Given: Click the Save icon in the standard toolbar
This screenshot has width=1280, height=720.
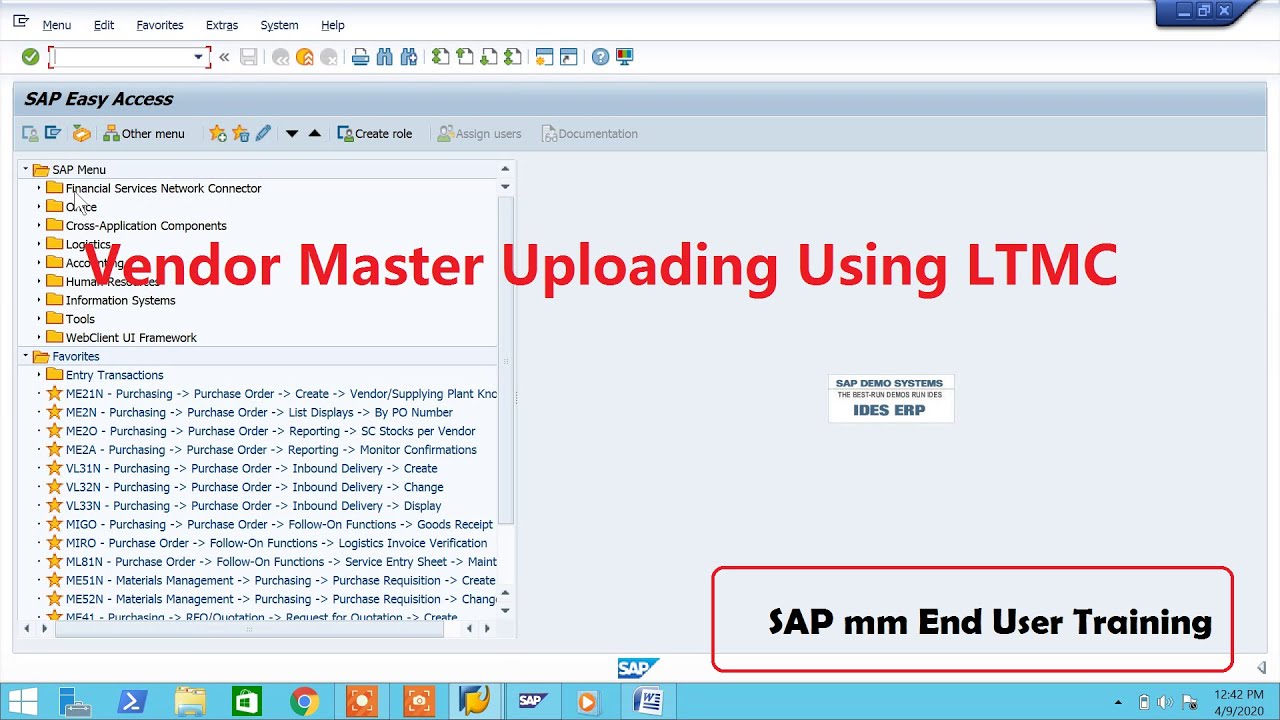Looking at the screenshot, I should click(249, 57).
